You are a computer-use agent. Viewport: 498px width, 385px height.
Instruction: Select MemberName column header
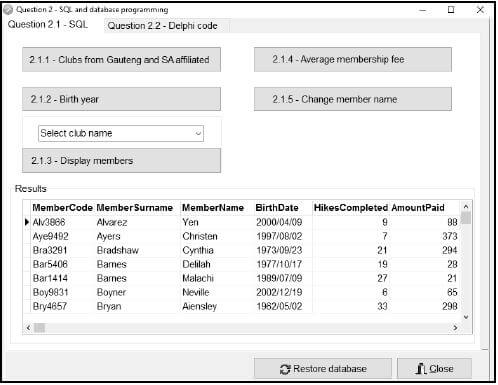pos(213,208)
